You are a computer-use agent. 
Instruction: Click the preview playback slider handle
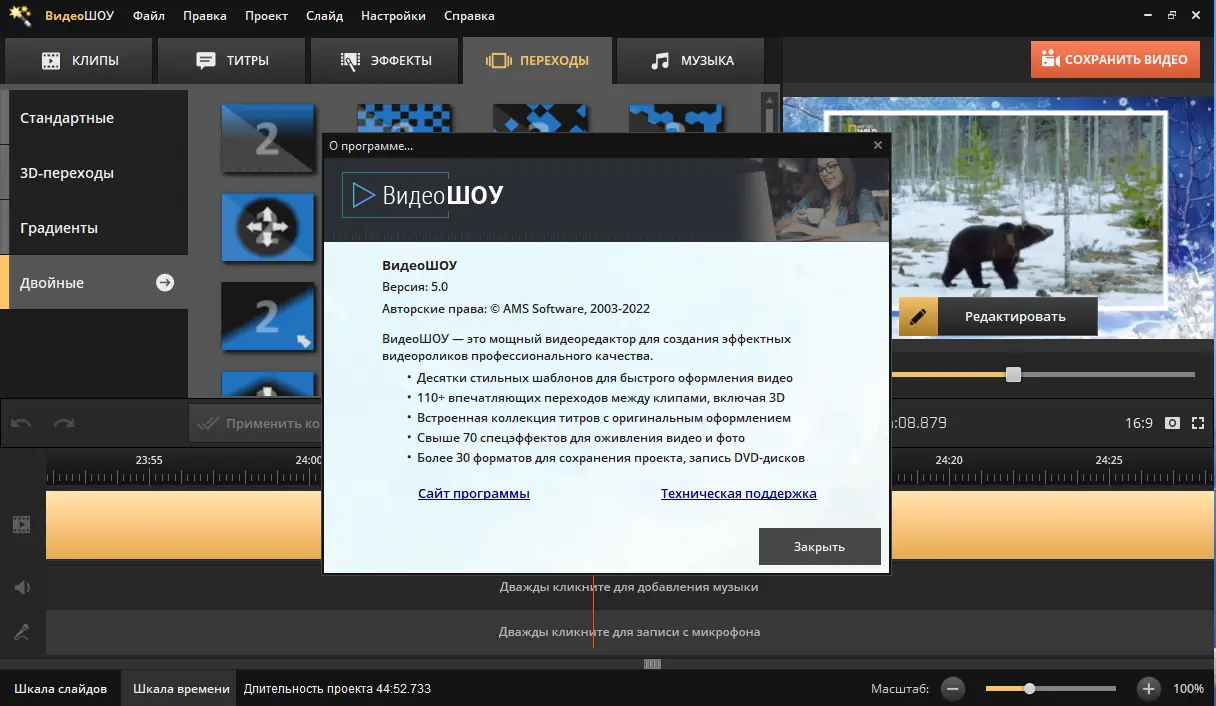click(1013, 374)
